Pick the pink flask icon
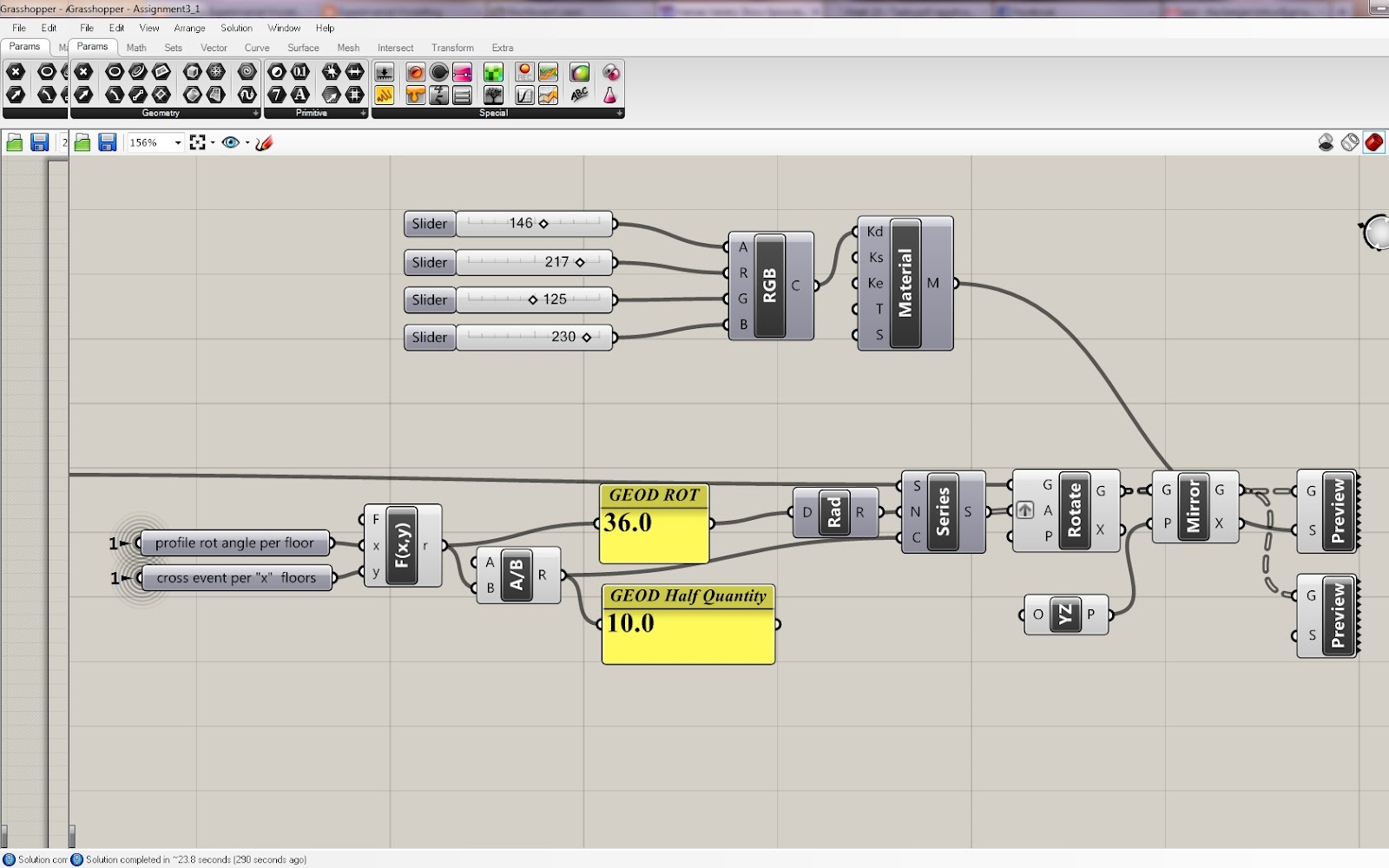 [610, 95]
